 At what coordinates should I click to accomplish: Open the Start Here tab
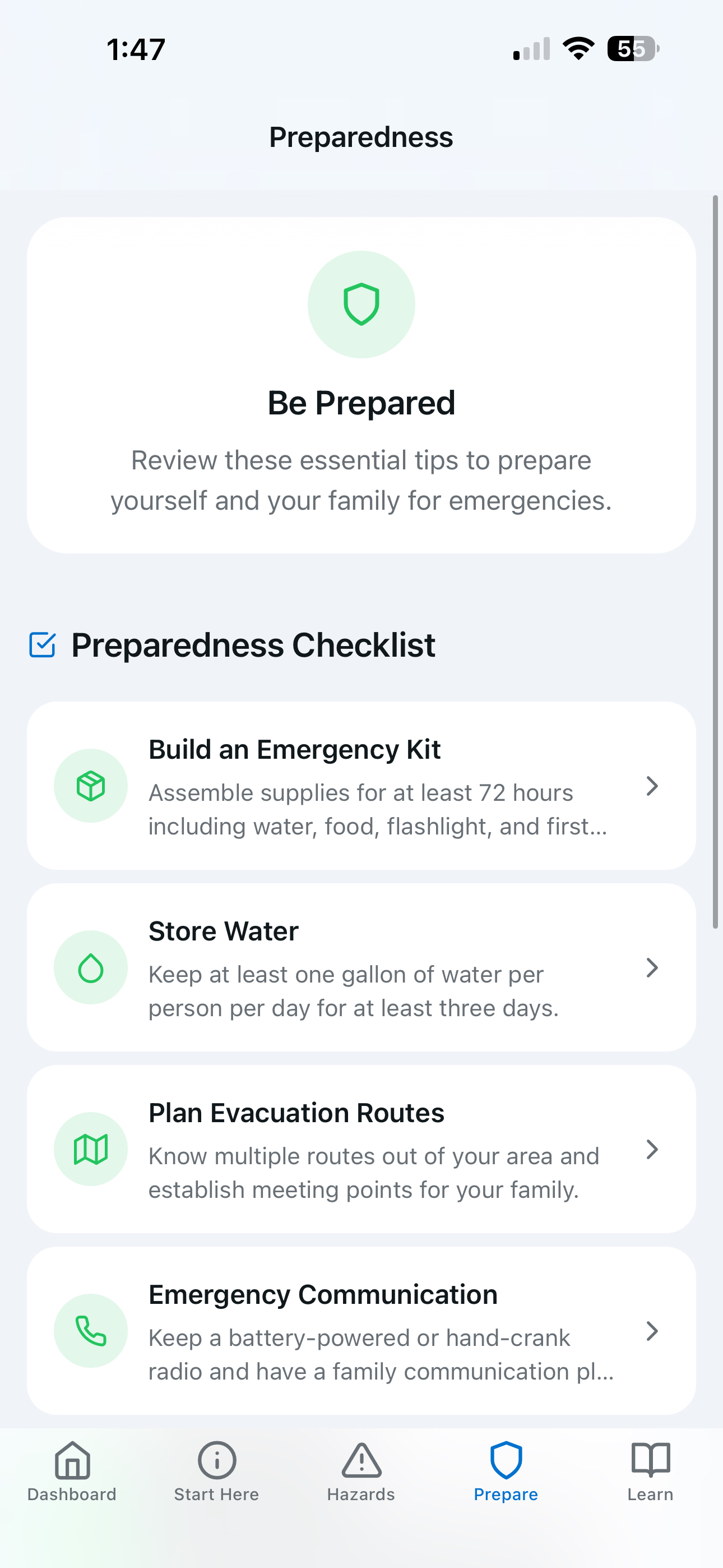217,1471
